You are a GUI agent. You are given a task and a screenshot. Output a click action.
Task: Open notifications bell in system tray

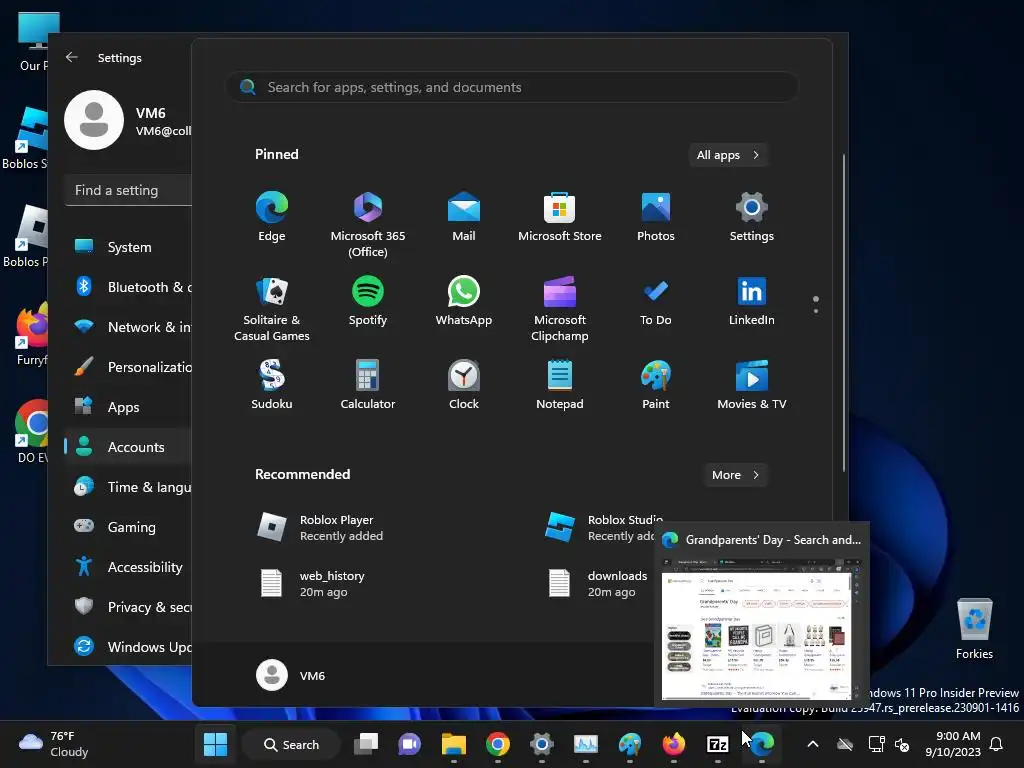[x=997, y=744]
